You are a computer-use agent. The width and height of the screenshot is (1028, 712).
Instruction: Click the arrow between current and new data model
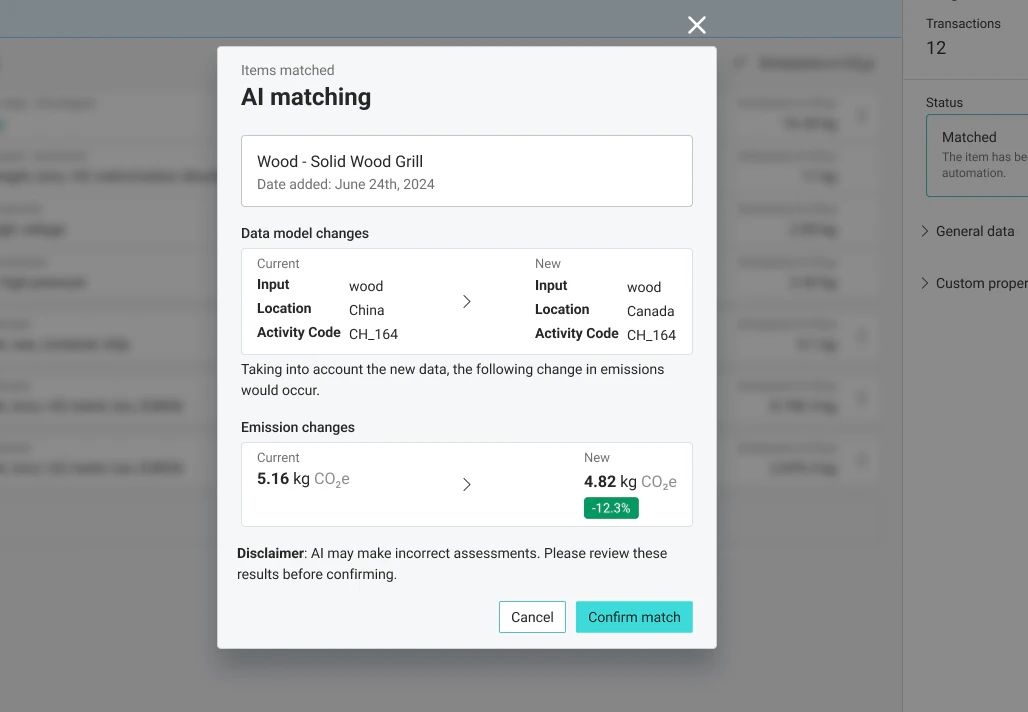coord(466,301)
